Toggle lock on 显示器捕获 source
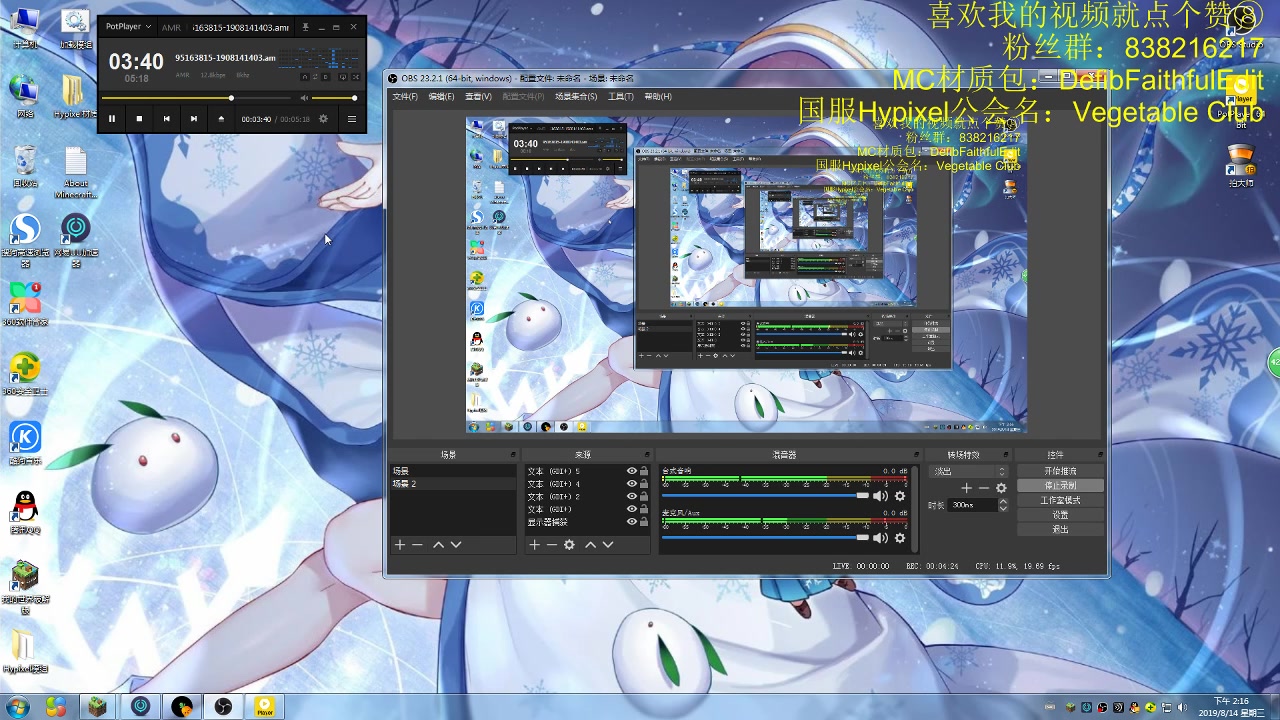1280x720 pixels. point(644,522)
